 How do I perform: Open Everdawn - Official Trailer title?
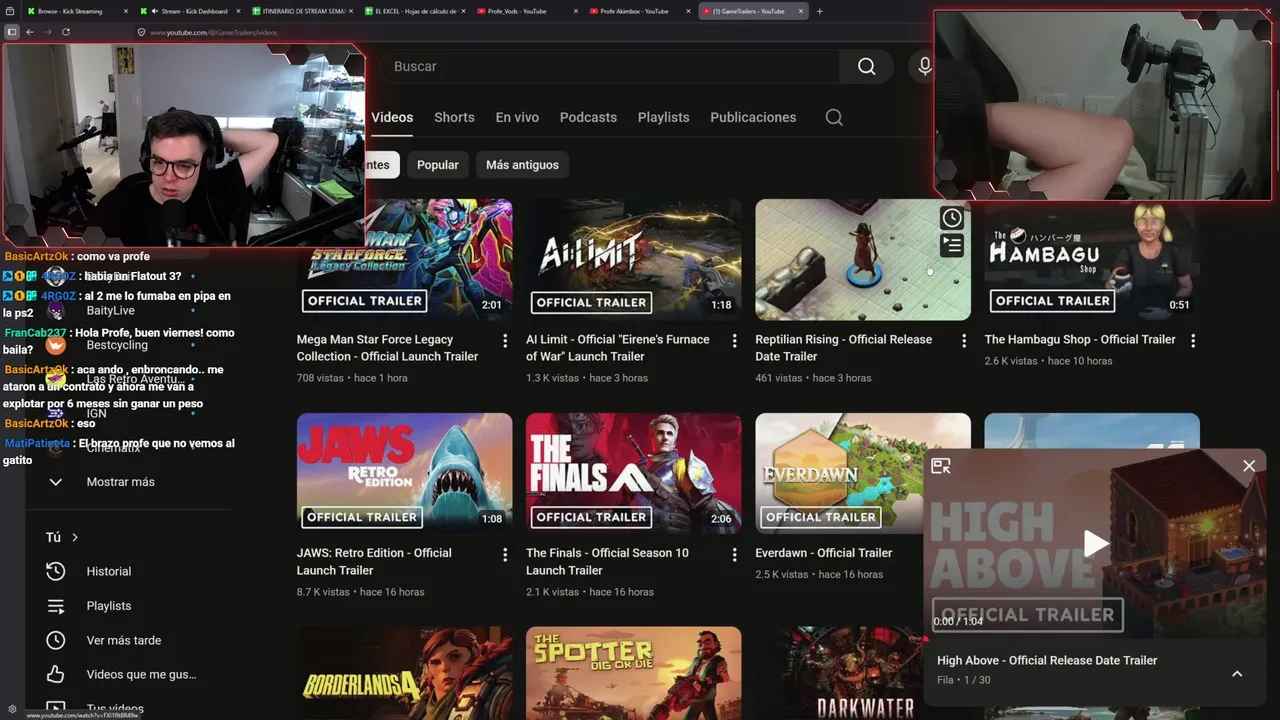[824, 553]
